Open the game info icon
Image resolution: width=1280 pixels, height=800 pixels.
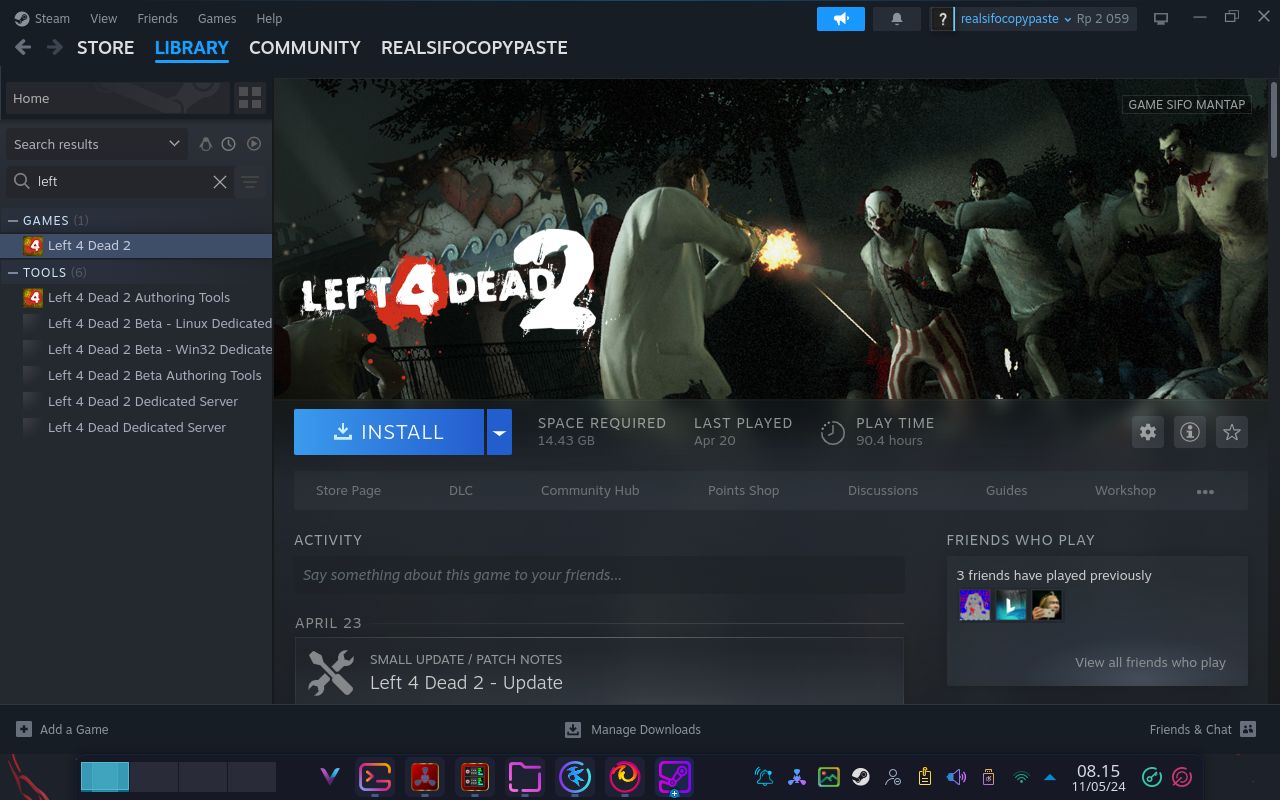coord(1190,432)
